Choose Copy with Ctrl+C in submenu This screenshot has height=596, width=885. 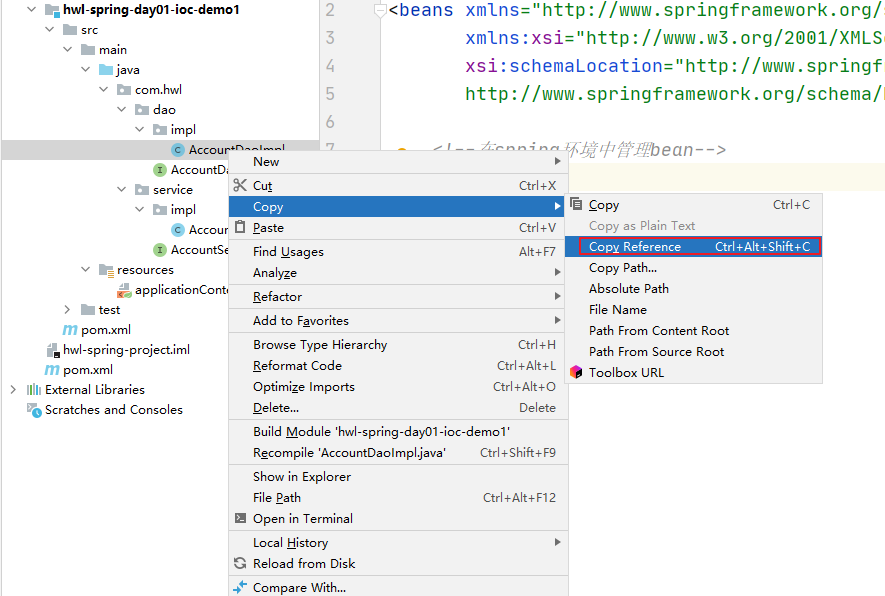click(693, 205)
